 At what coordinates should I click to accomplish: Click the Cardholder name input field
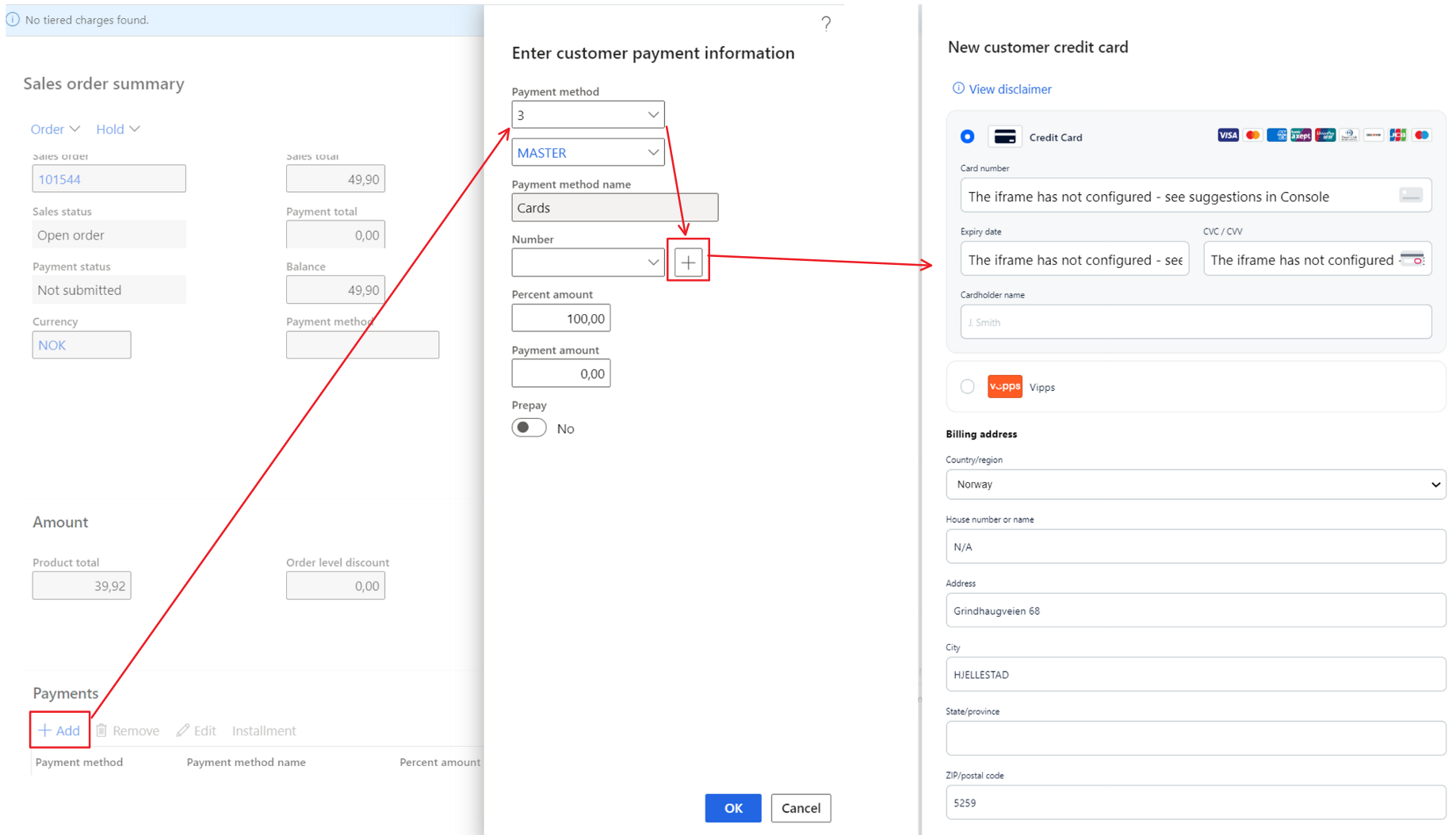[1195, 322]
